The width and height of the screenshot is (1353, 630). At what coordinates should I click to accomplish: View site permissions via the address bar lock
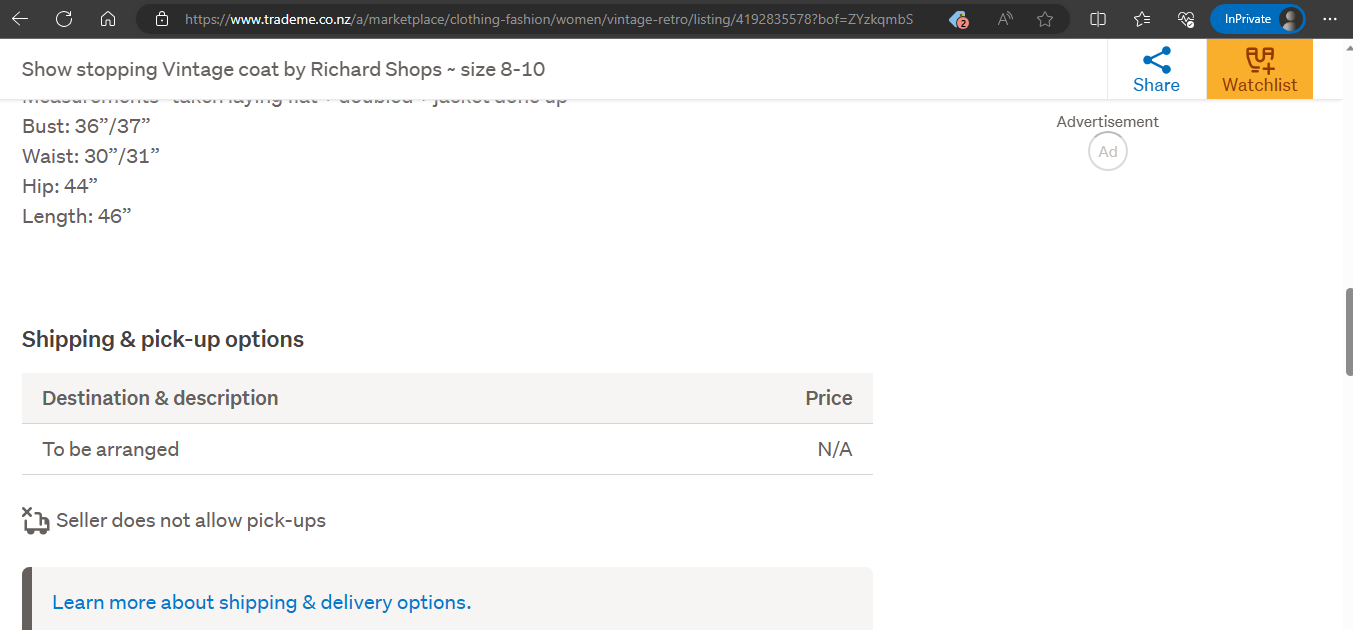pos(161,18)
